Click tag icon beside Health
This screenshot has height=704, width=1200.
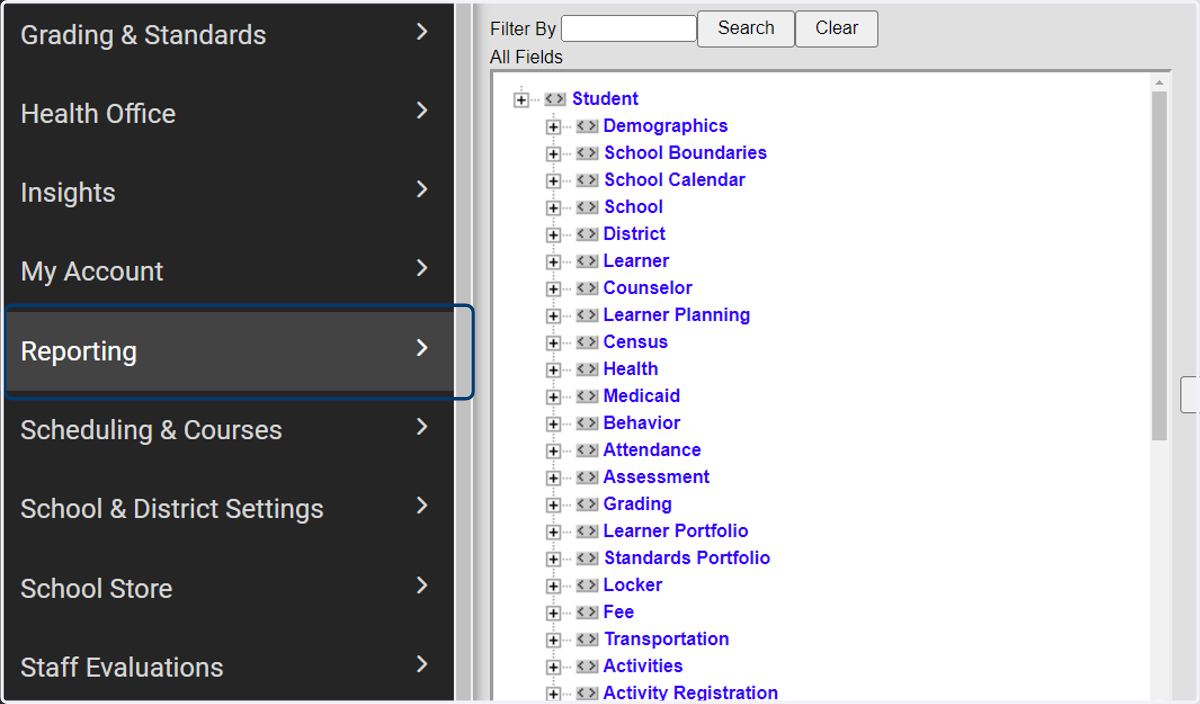(587, 369)
